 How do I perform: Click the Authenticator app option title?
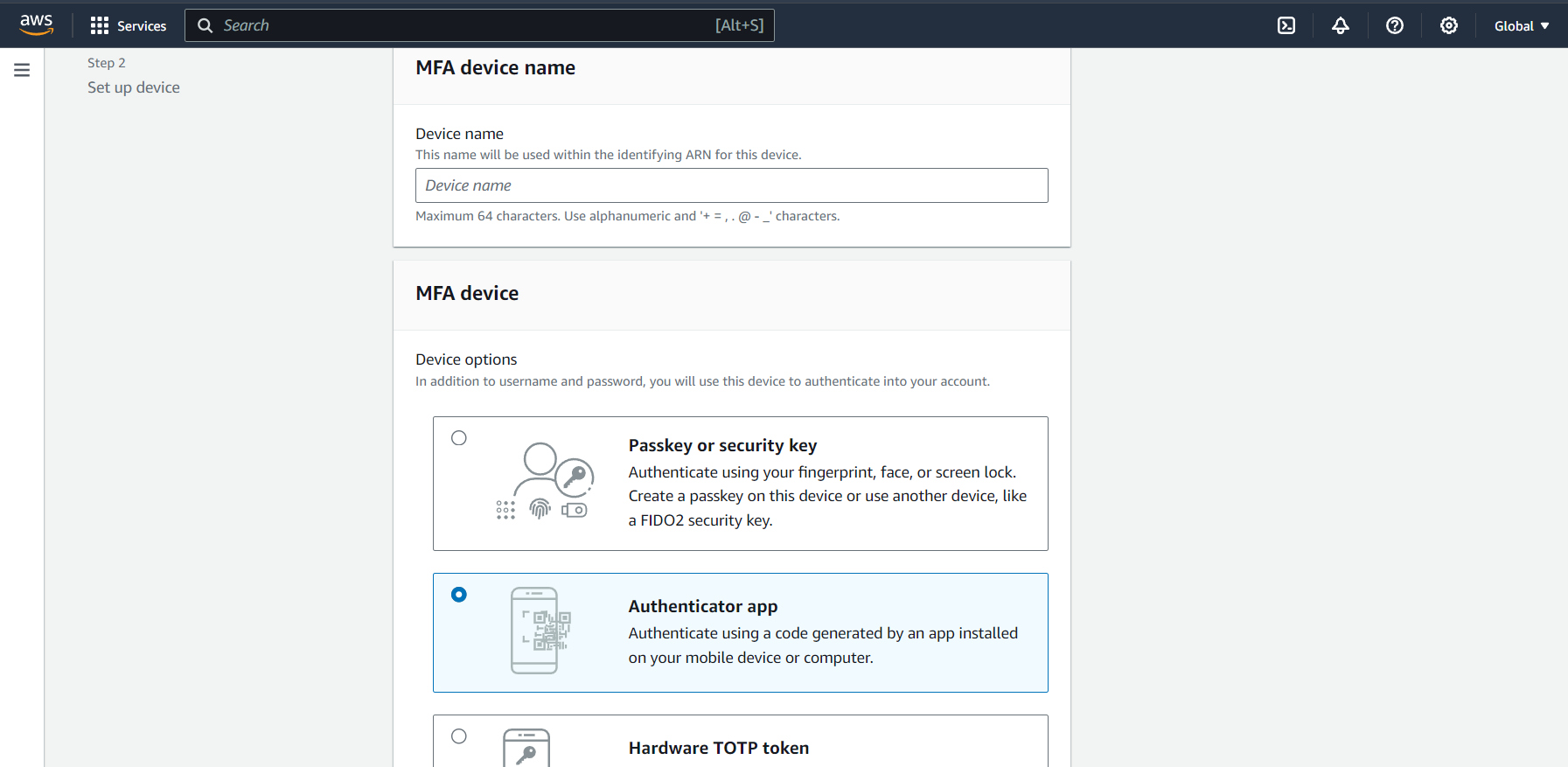702,606
